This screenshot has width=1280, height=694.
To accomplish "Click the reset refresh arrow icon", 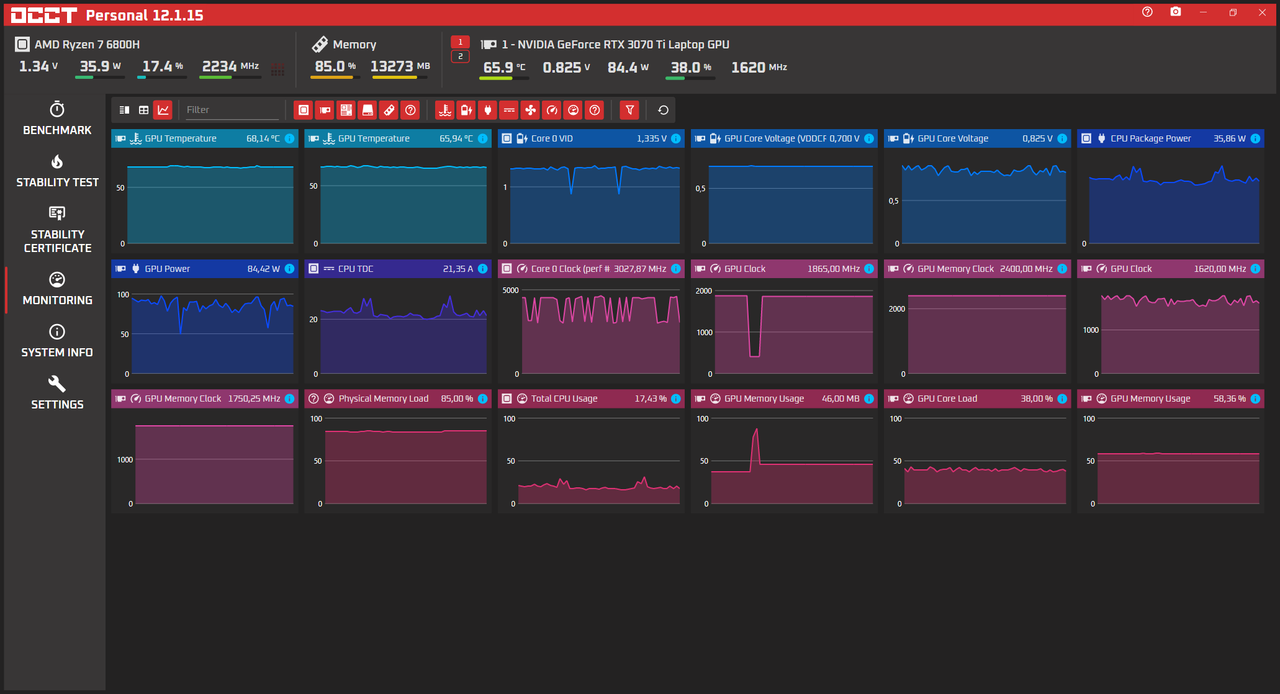I will (x=663, y=110).
